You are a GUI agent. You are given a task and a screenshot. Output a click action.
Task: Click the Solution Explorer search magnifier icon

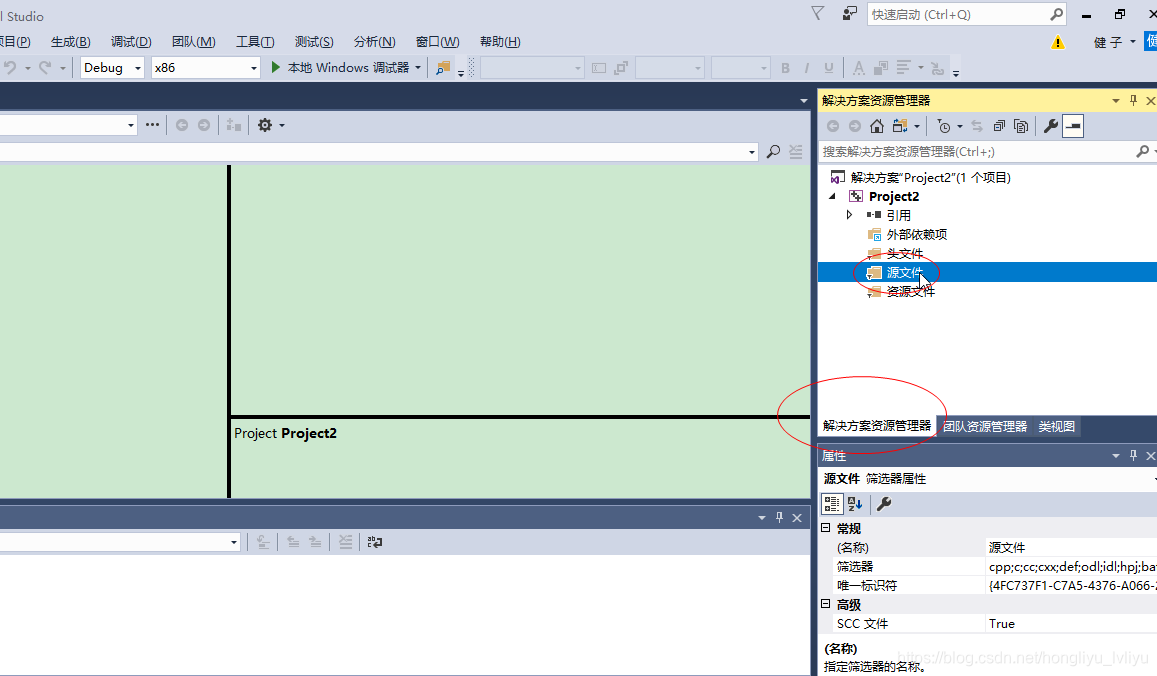[1142, 151]
